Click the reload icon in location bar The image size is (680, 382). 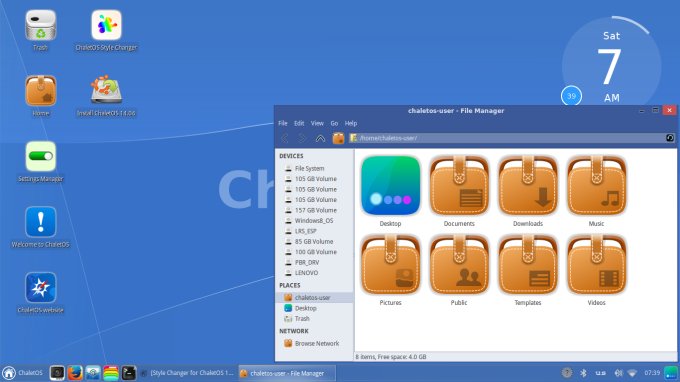(x=670, y=138)
